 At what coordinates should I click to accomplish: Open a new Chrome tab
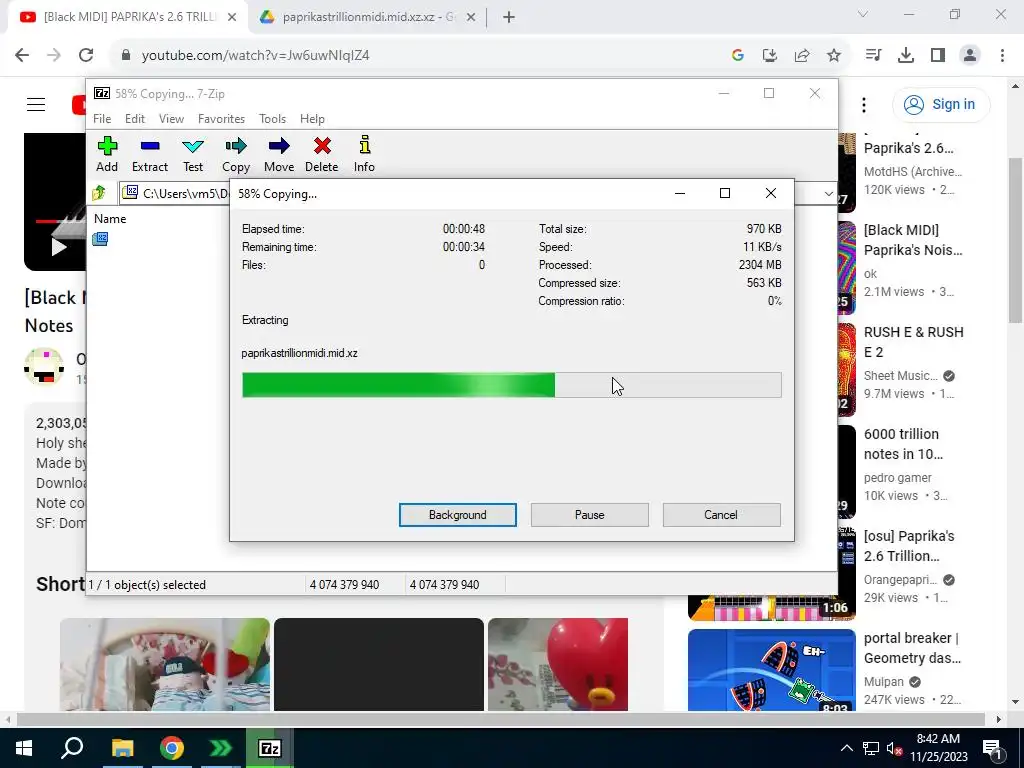509,18
